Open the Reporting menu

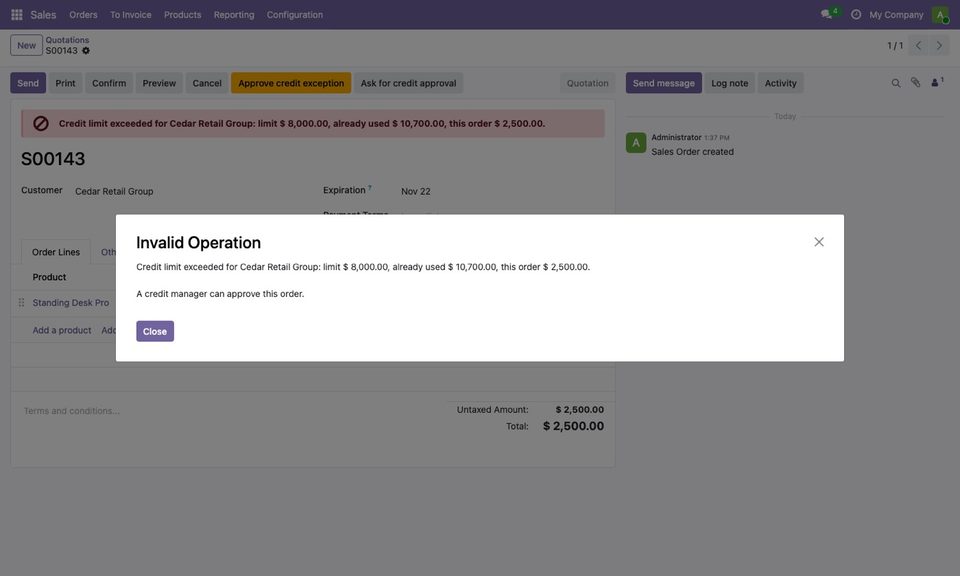234,15
